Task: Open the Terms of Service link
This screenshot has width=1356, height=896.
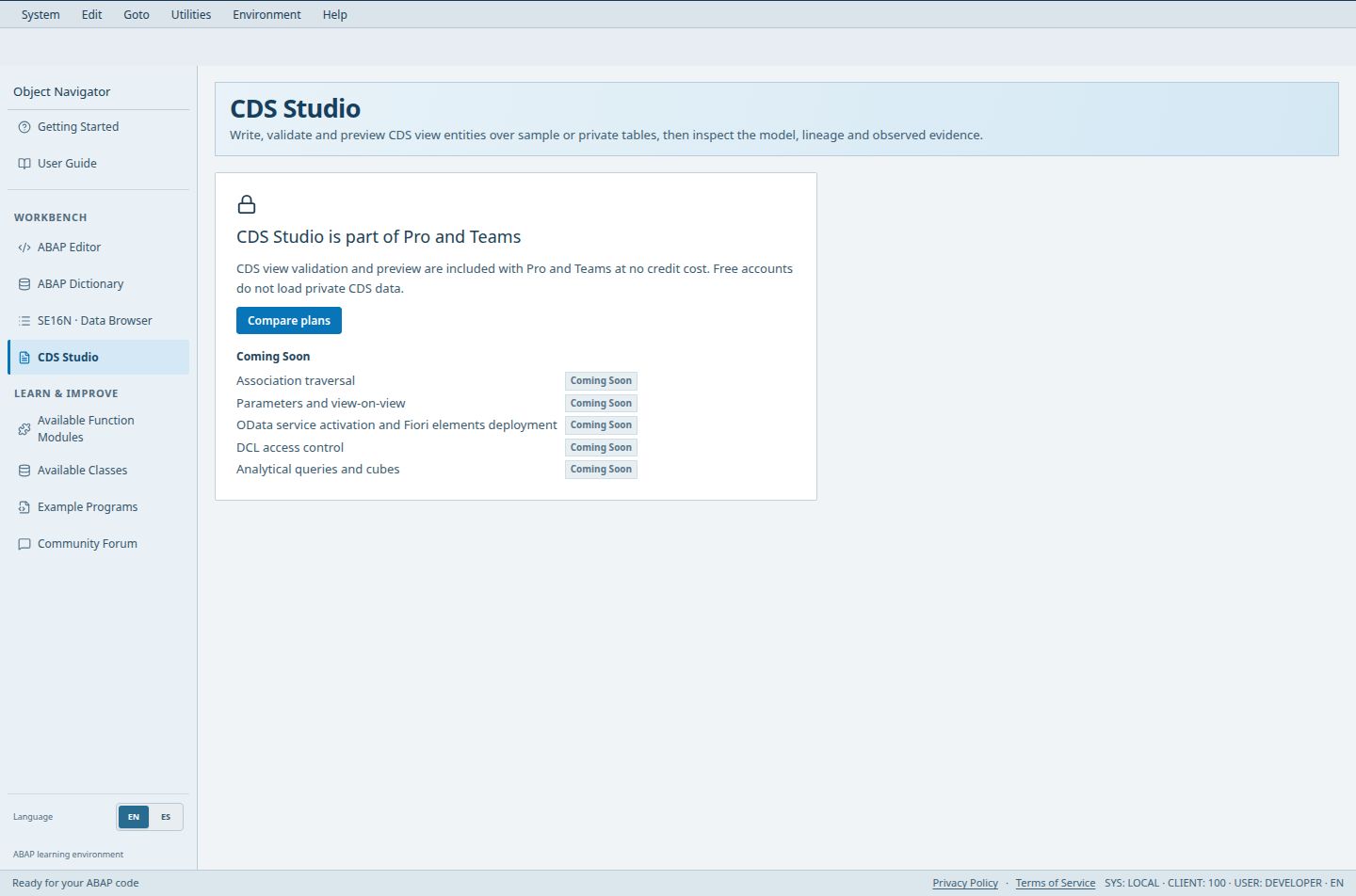Action: tap(1056, 883)
